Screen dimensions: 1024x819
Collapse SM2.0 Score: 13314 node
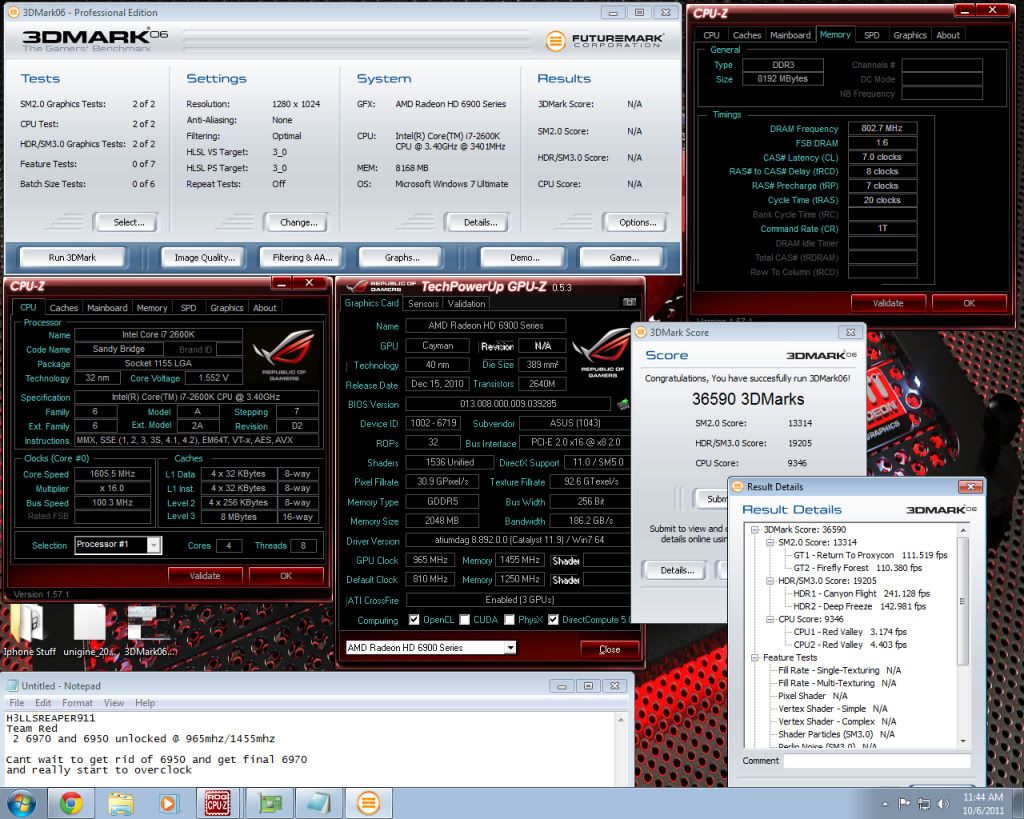point(770,542)
